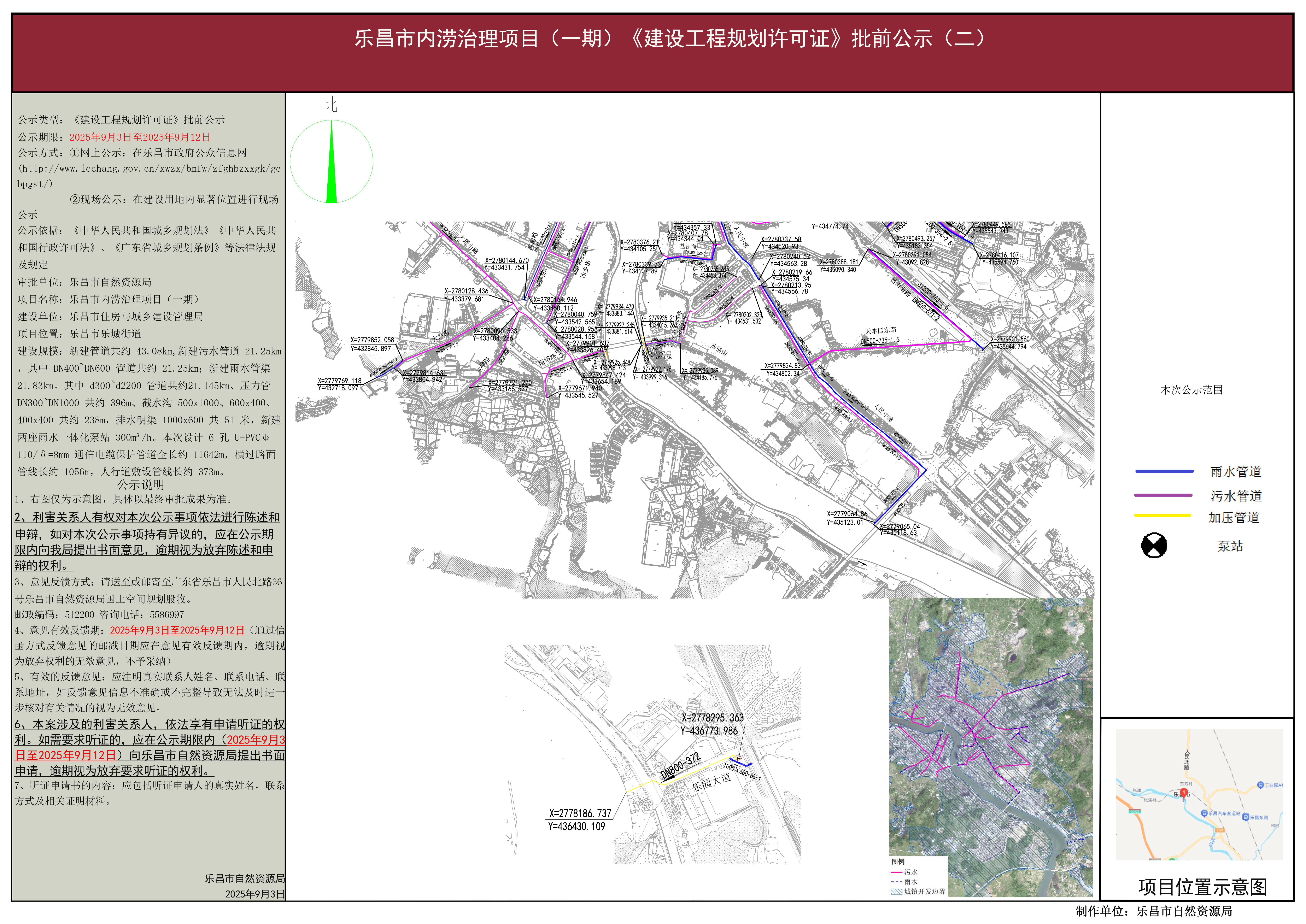This screenshot has height=924, width=1306.
Task: Click the yellow 加压管道 legend line
Action: [1162, 516]
